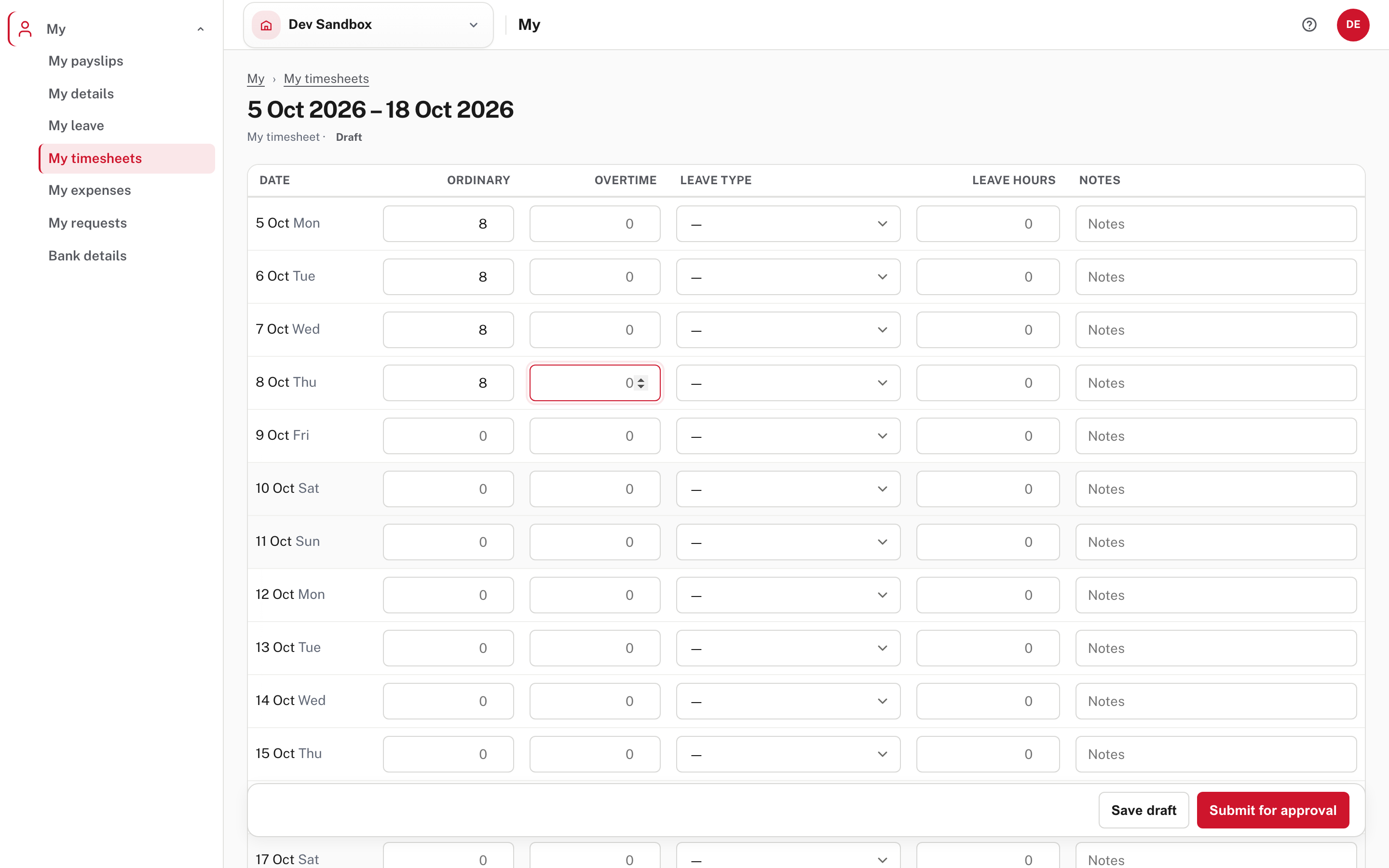Viewport: 1389px width, 868px height.
Task: Open the DE user avatar menu
Action: click(1352, 25)
